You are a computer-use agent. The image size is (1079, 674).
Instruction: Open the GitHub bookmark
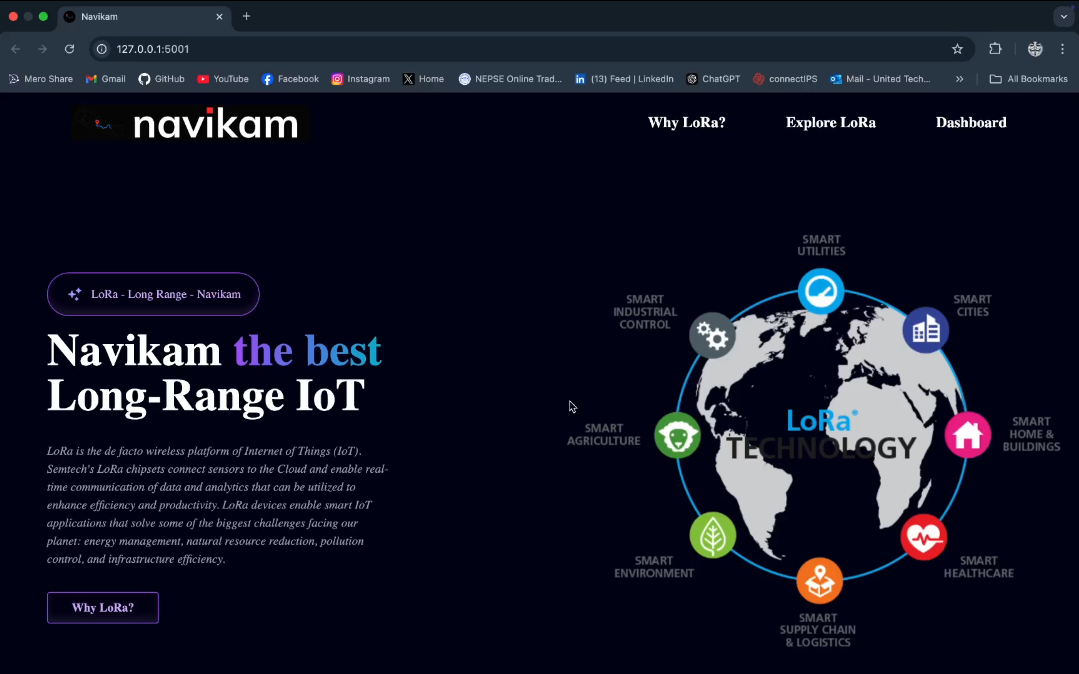coord(162,79)
